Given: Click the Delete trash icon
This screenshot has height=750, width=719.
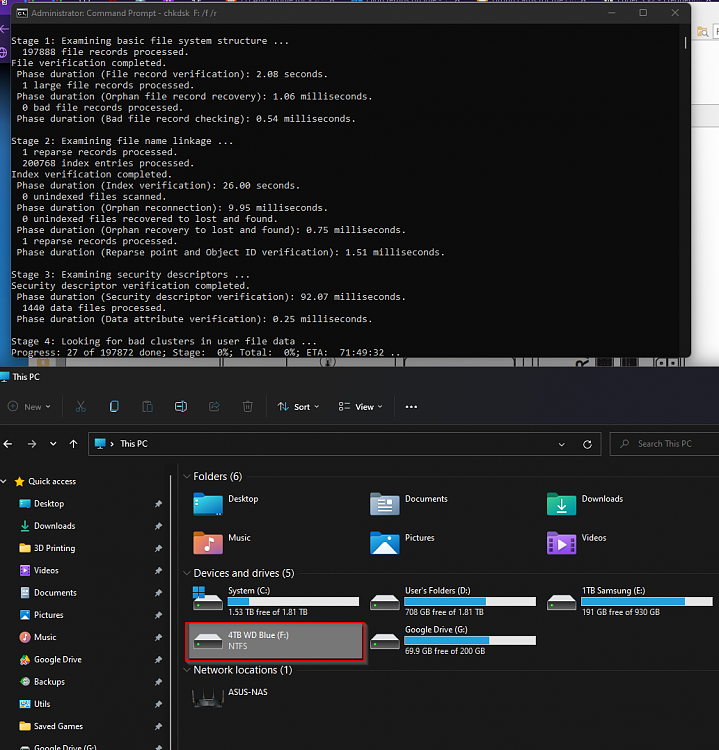Looking at the screenshot, I should [247, 407].
